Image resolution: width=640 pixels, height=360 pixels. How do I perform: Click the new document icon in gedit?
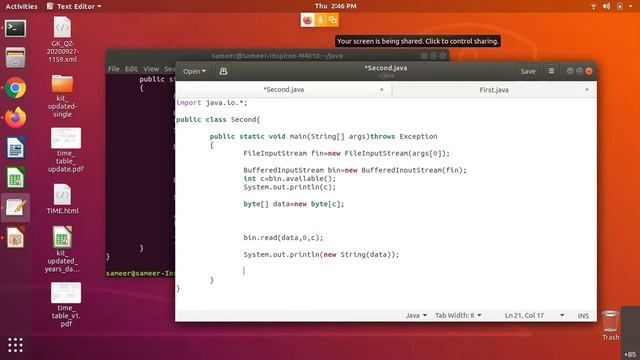(x=223, y=71)
